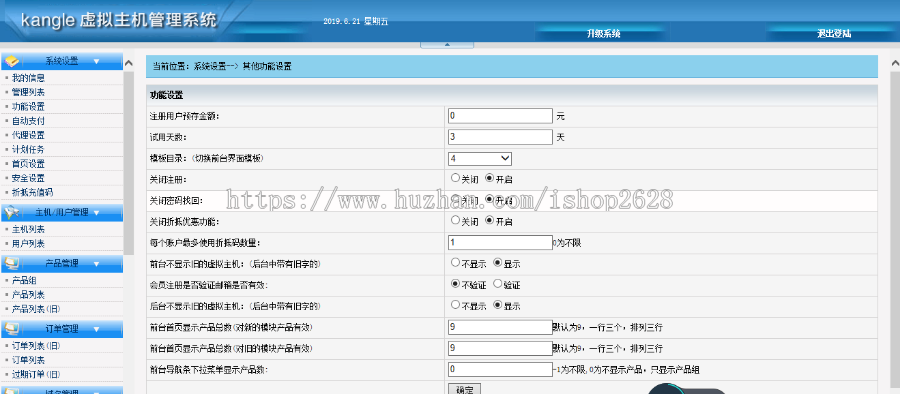
Task: Select 显示 for 后台不显示旧的虚拟主机
Action: (497, 305)
